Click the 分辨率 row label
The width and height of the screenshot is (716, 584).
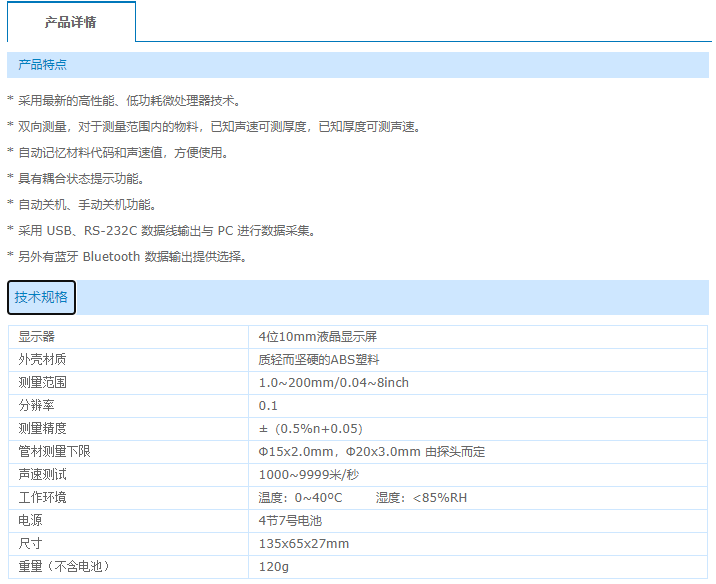tap(37, 406)
